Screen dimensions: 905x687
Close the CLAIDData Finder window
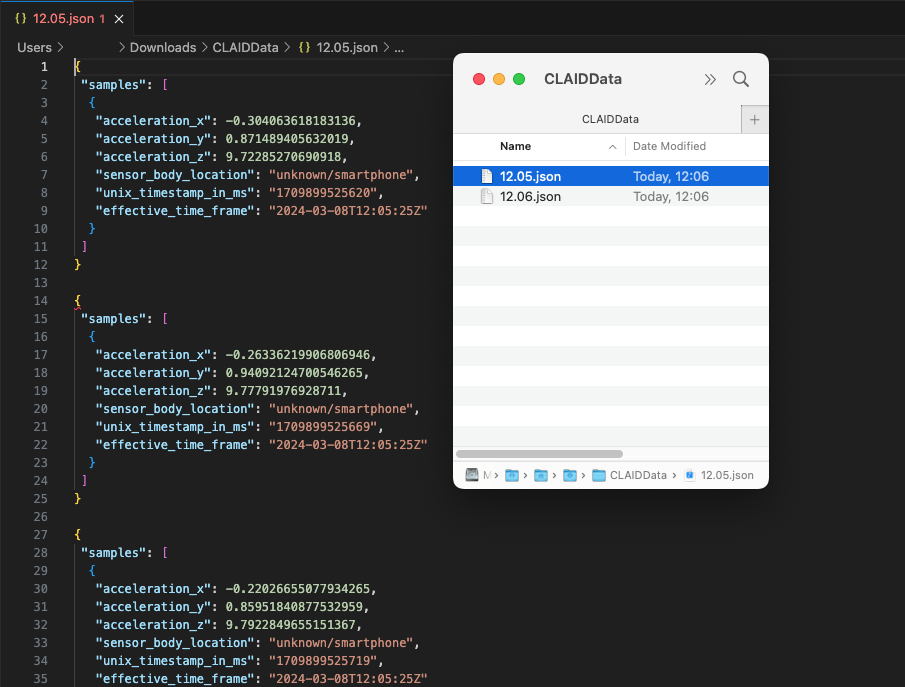478,79
